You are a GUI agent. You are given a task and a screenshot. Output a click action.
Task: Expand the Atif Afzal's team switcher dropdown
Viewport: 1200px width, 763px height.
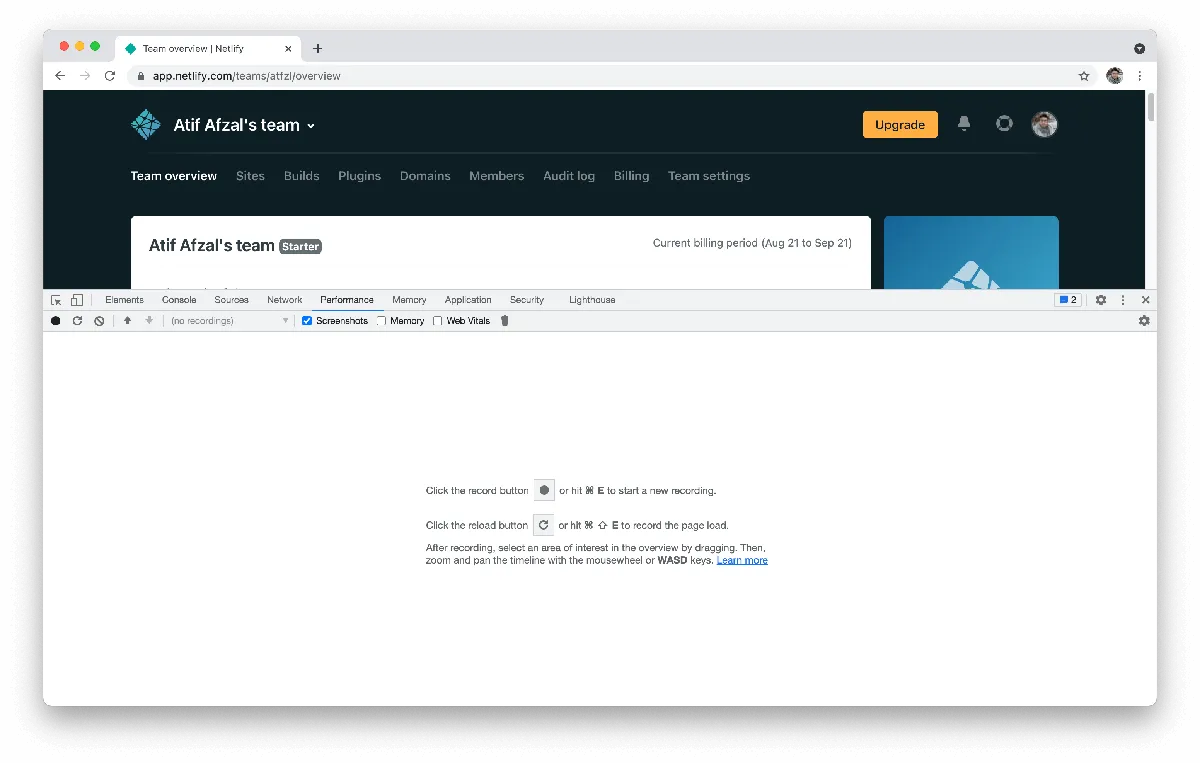click(x=245, y=125)
